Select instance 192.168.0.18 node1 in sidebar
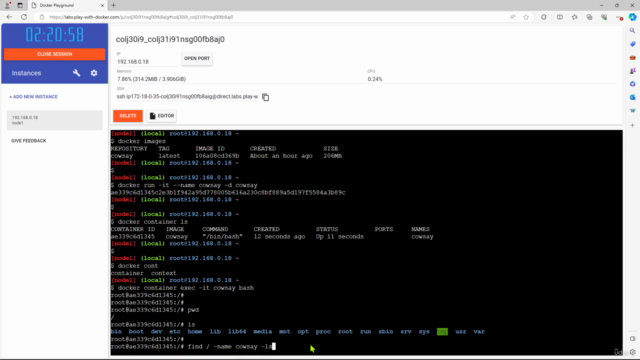This screenshot has height=360, width=640. [x=55, y=120]
